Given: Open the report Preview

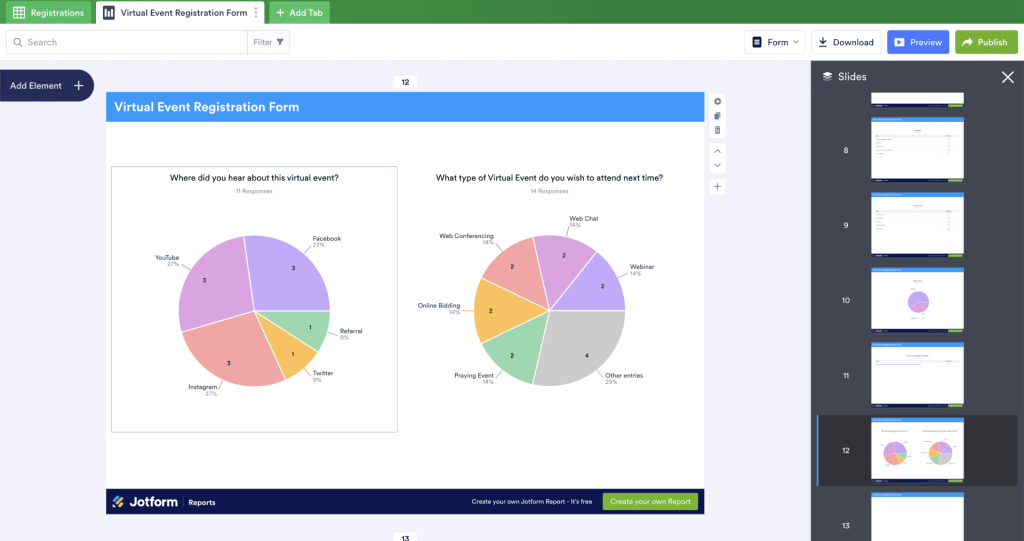Looking at the screenshot, I should click(918, 42).
